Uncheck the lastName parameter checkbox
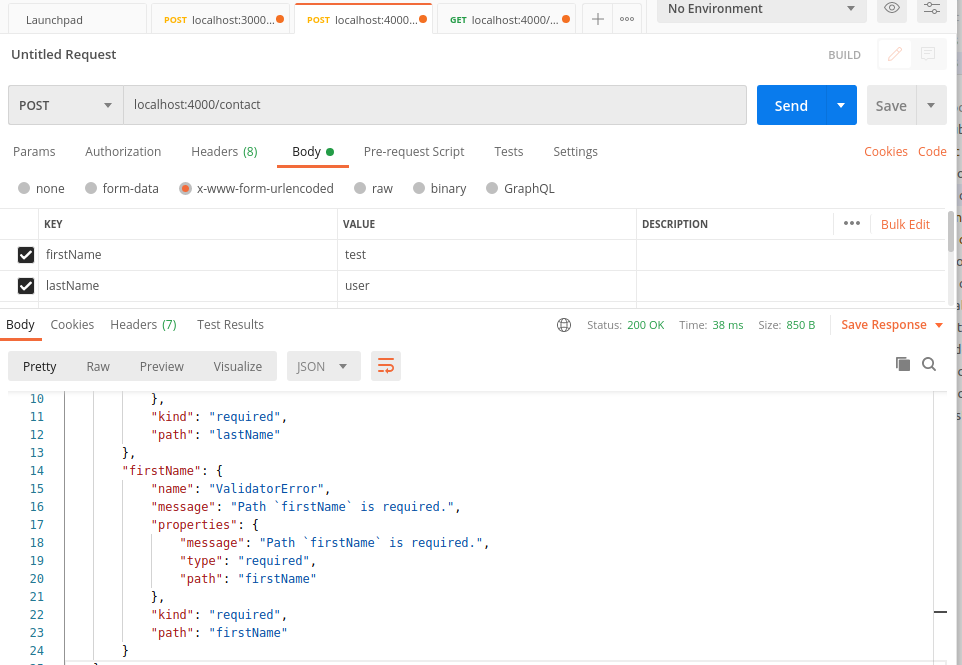 coord(25,285)
